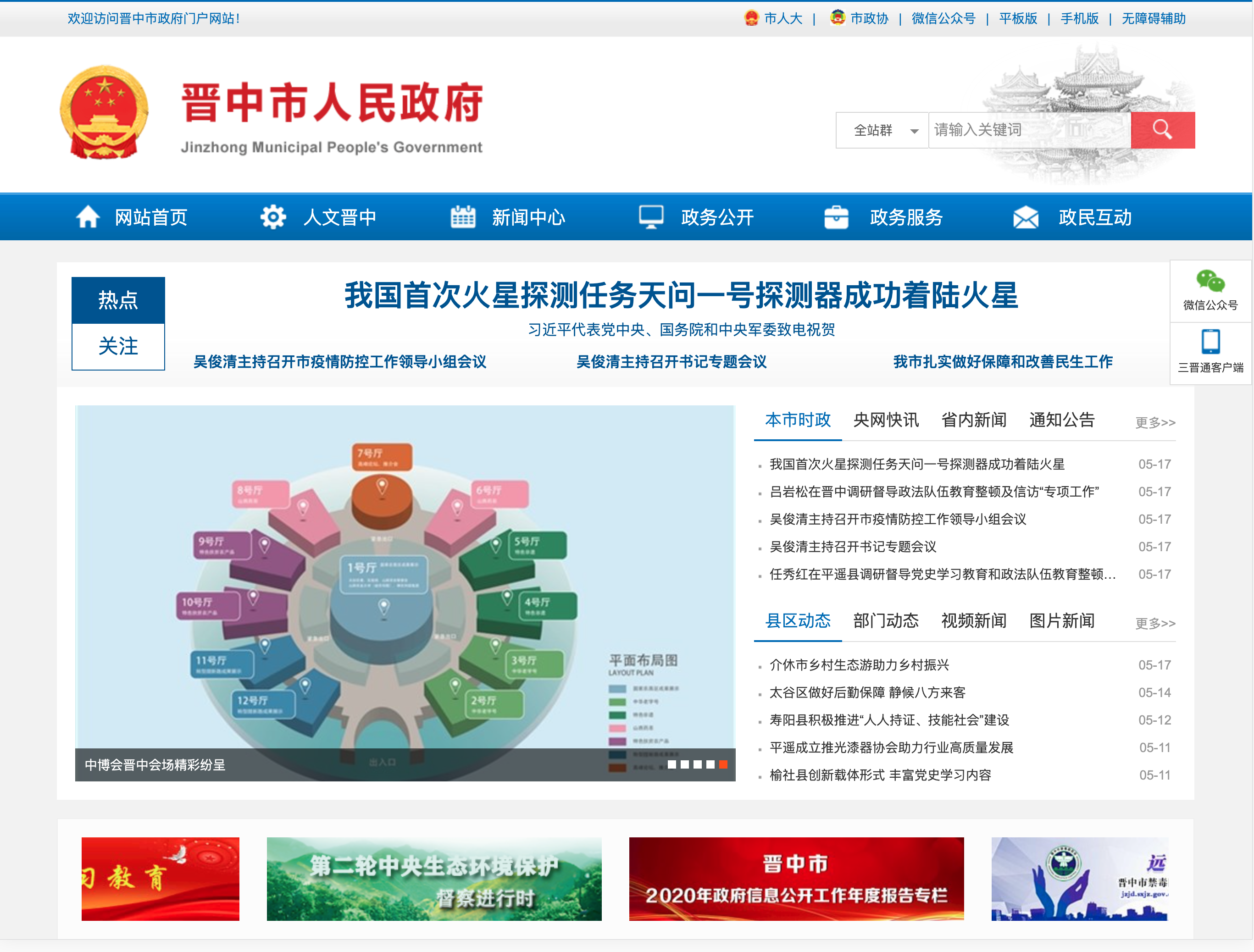This screenshot has height=952, width=1254.
Task: Select the gear icon beside 人文晋中
Action: click(274, 216)
